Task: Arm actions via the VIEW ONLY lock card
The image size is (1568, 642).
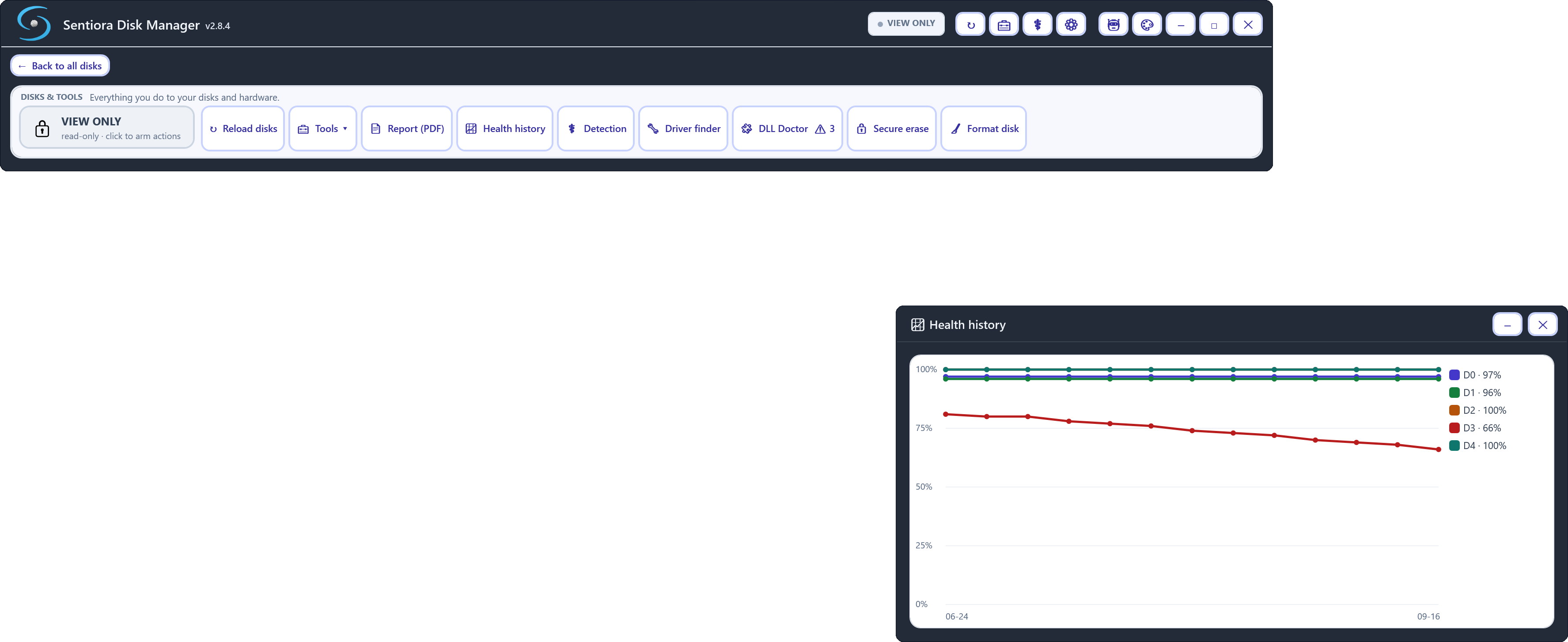Action: [107, 128]
